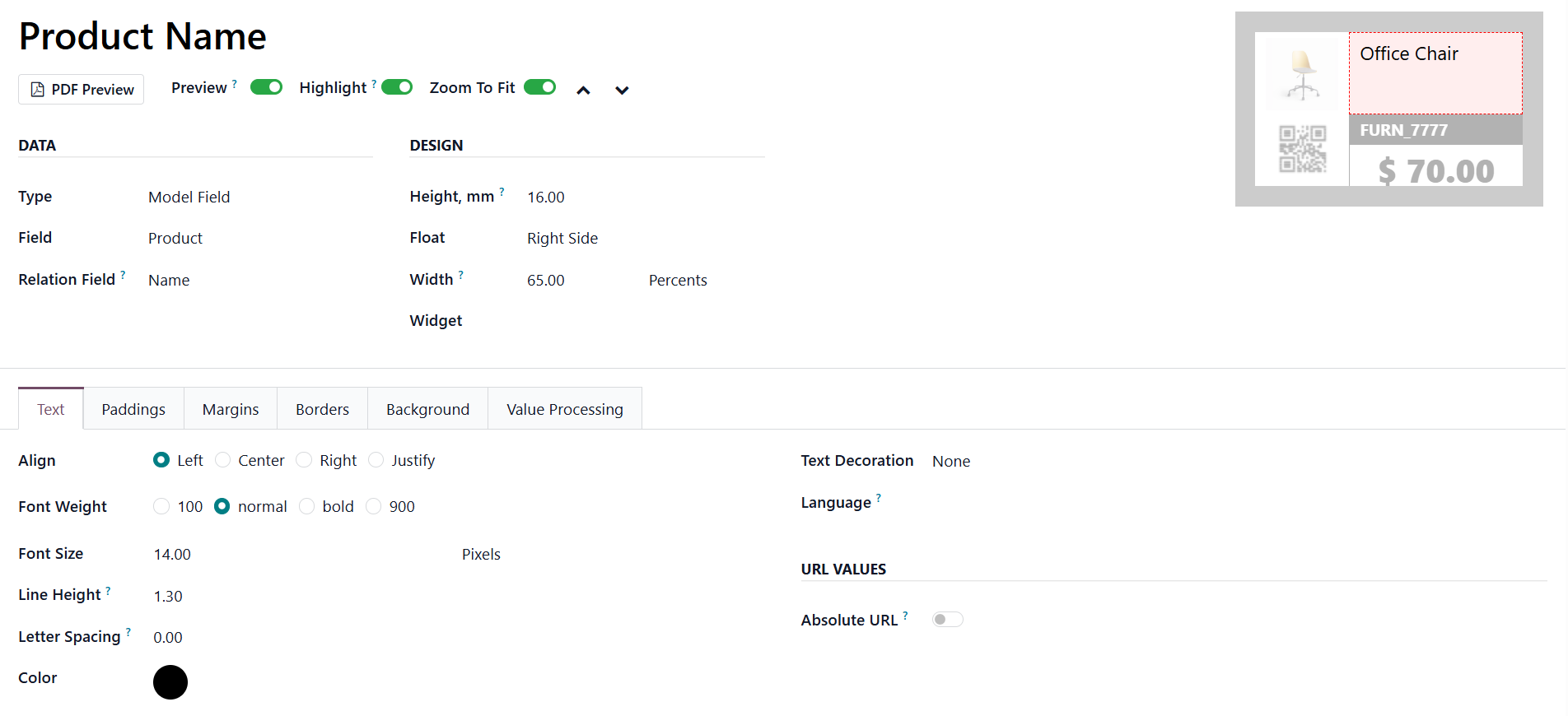Open the Text Decoration dropdown

point(951,462)
